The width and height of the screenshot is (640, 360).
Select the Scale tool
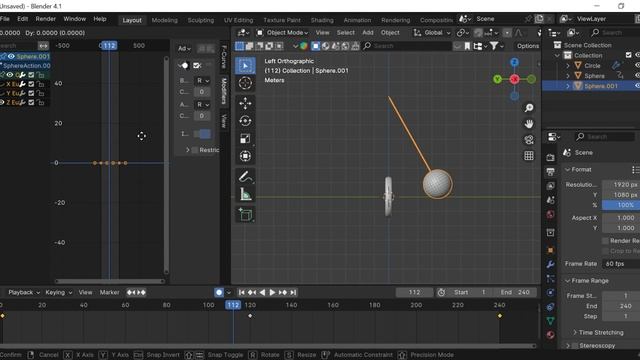click(245, 138)
